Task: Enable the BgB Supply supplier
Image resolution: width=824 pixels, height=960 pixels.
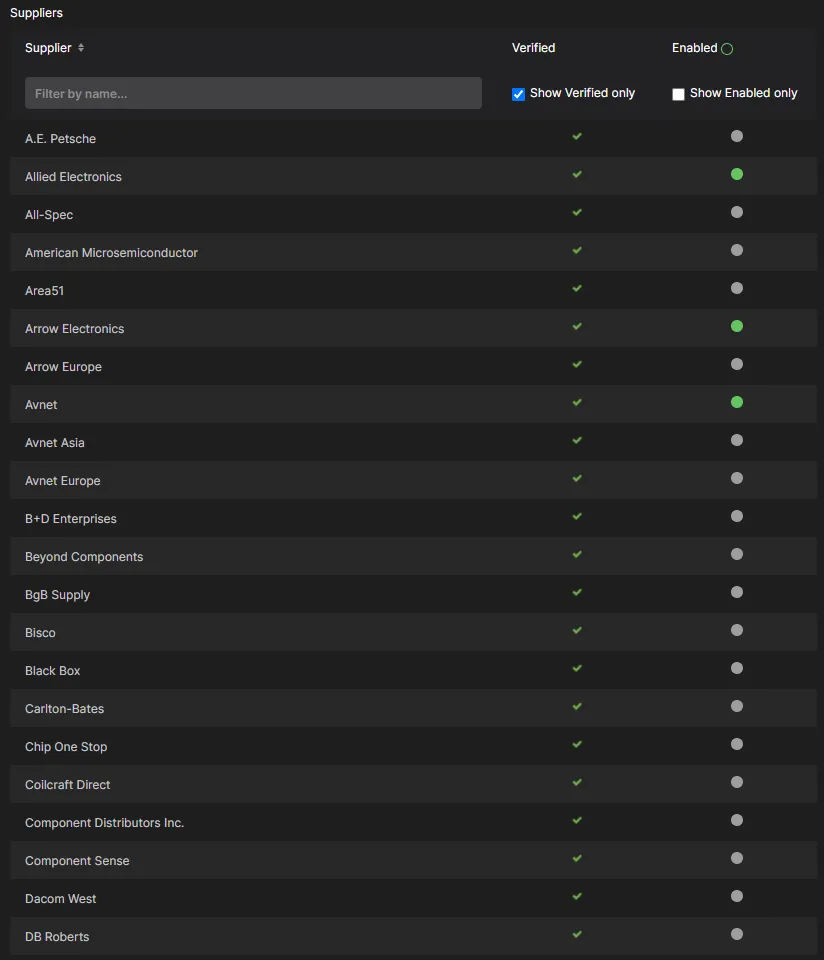Action: (737, 591)
